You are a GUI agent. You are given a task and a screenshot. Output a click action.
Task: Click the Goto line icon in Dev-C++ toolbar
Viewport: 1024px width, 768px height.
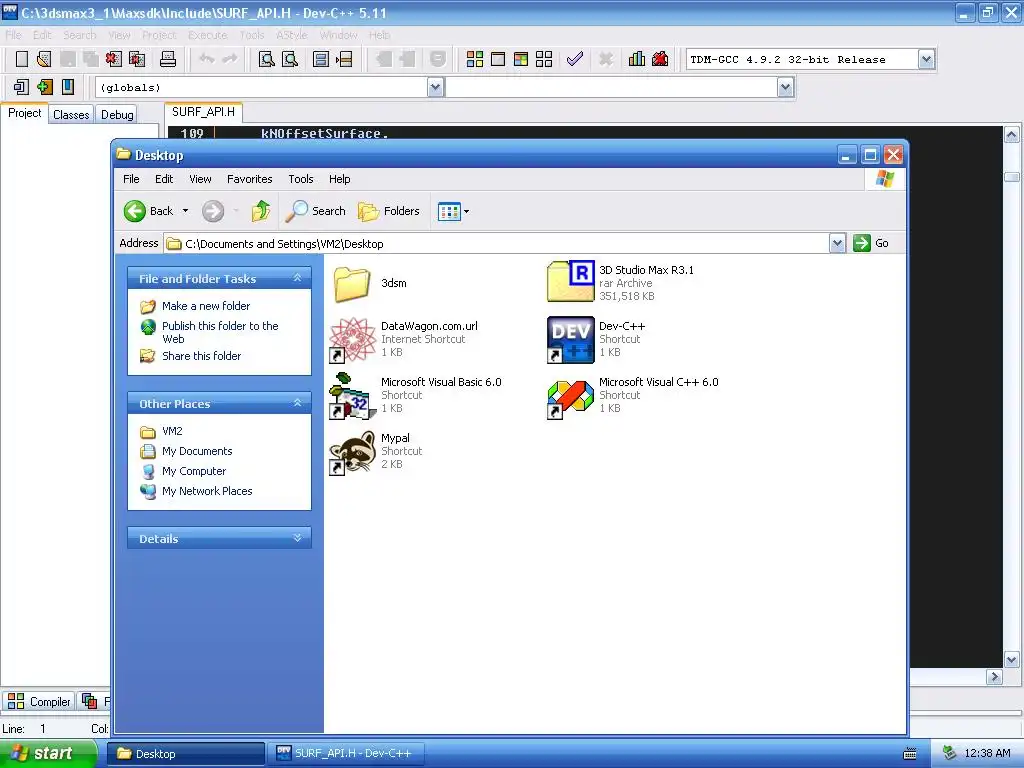click(x=344, y=59)
